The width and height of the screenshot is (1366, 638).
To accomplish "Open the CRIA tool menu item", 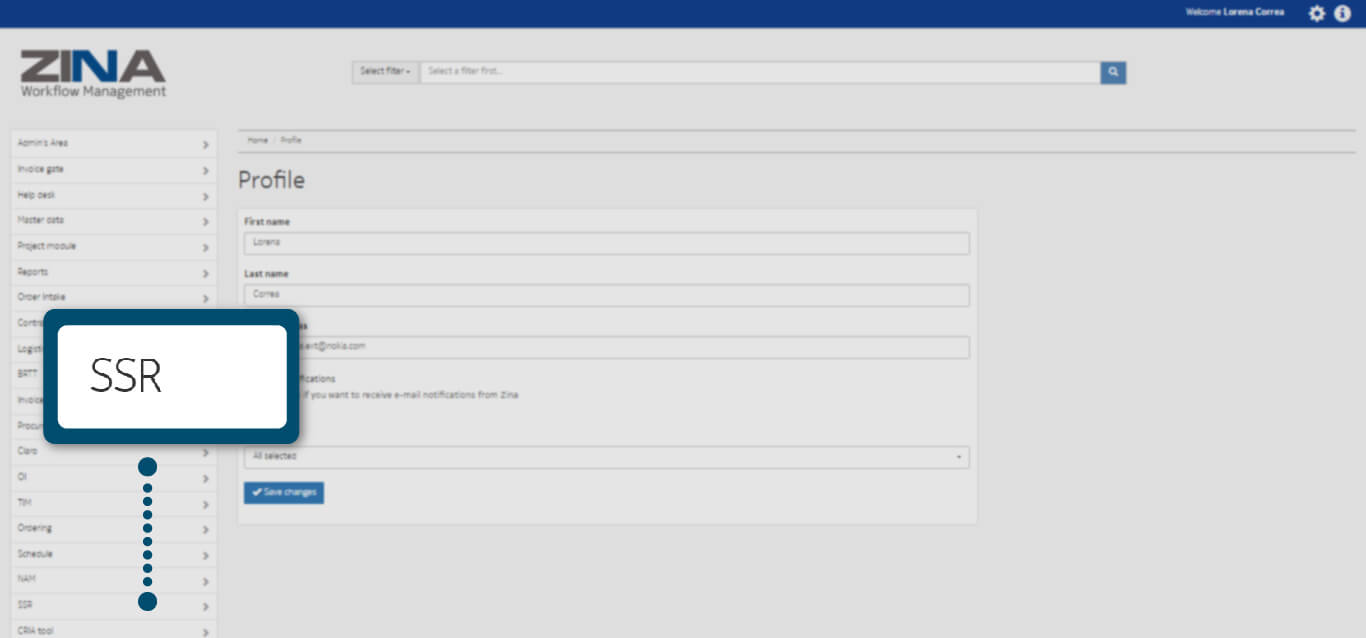I will pyautogui.click(x=35, y=631).
